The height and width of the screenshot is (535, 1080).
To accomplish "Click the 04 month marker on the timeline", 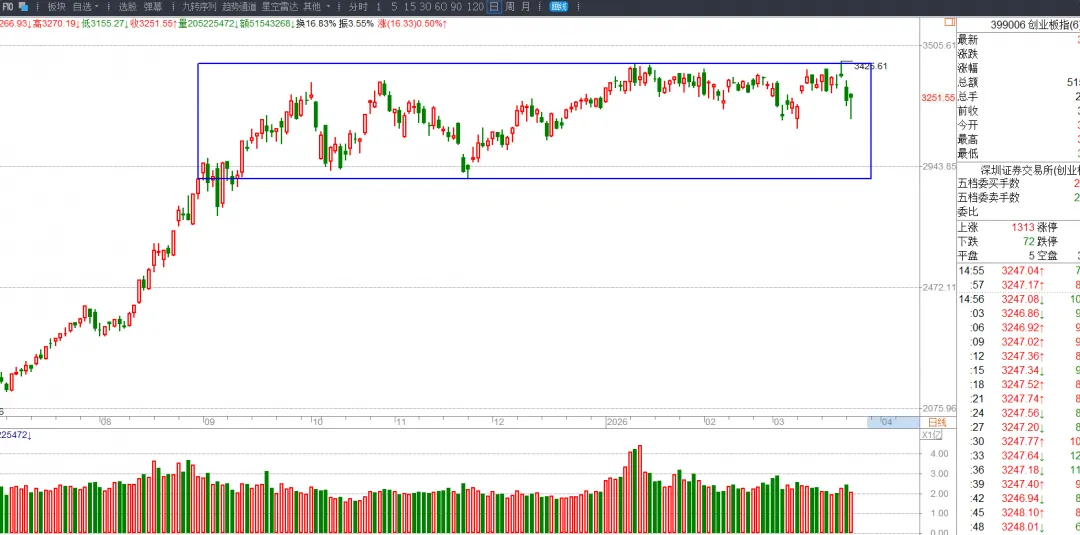I will coord(887,421).
